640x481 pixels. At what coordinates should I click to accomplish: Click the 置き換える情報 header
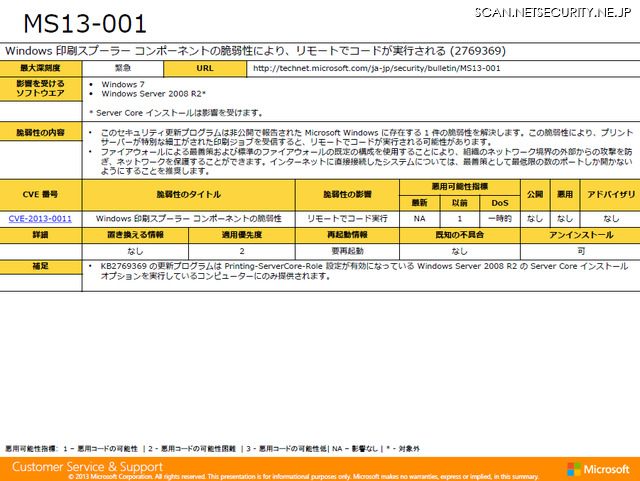click(x=135, y=235)
